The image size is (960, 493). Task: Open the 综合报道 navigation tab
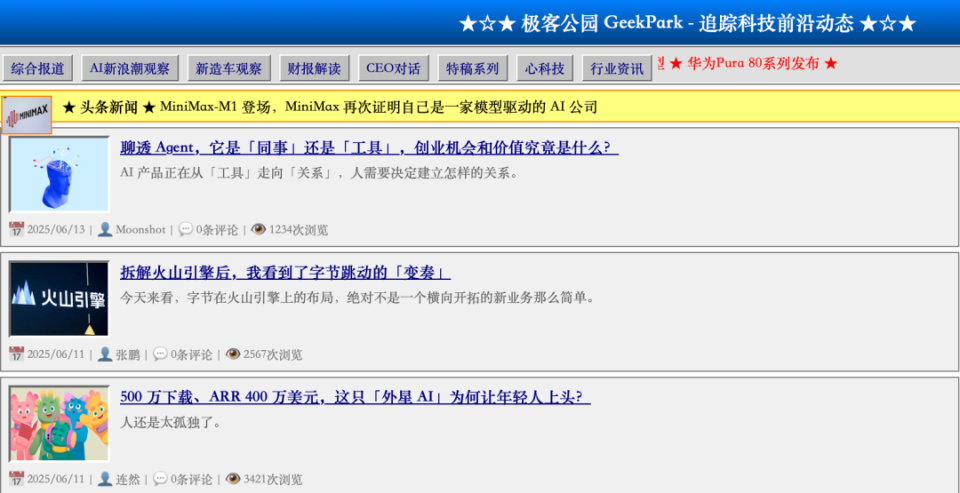click(x=38, y=68)
